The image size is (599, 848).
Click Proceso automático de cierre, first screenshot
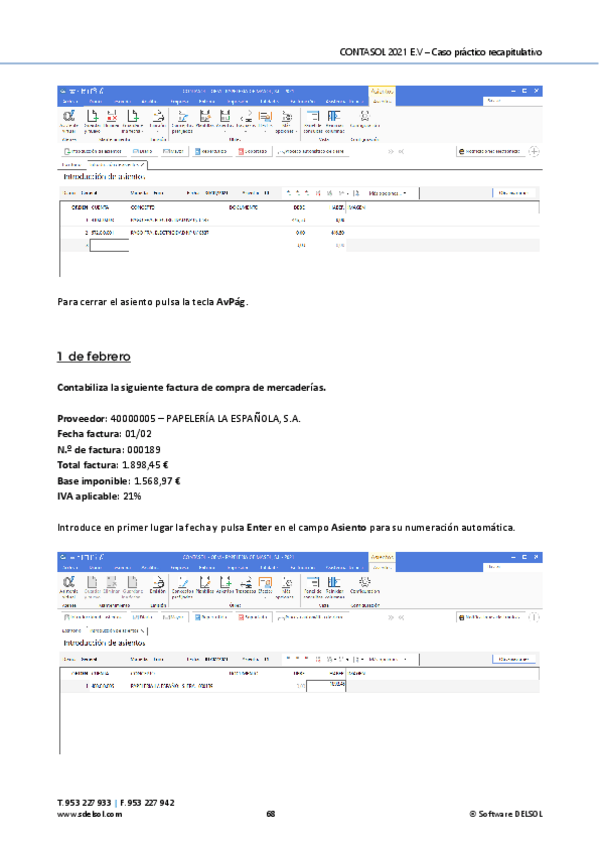pos(312,151)
